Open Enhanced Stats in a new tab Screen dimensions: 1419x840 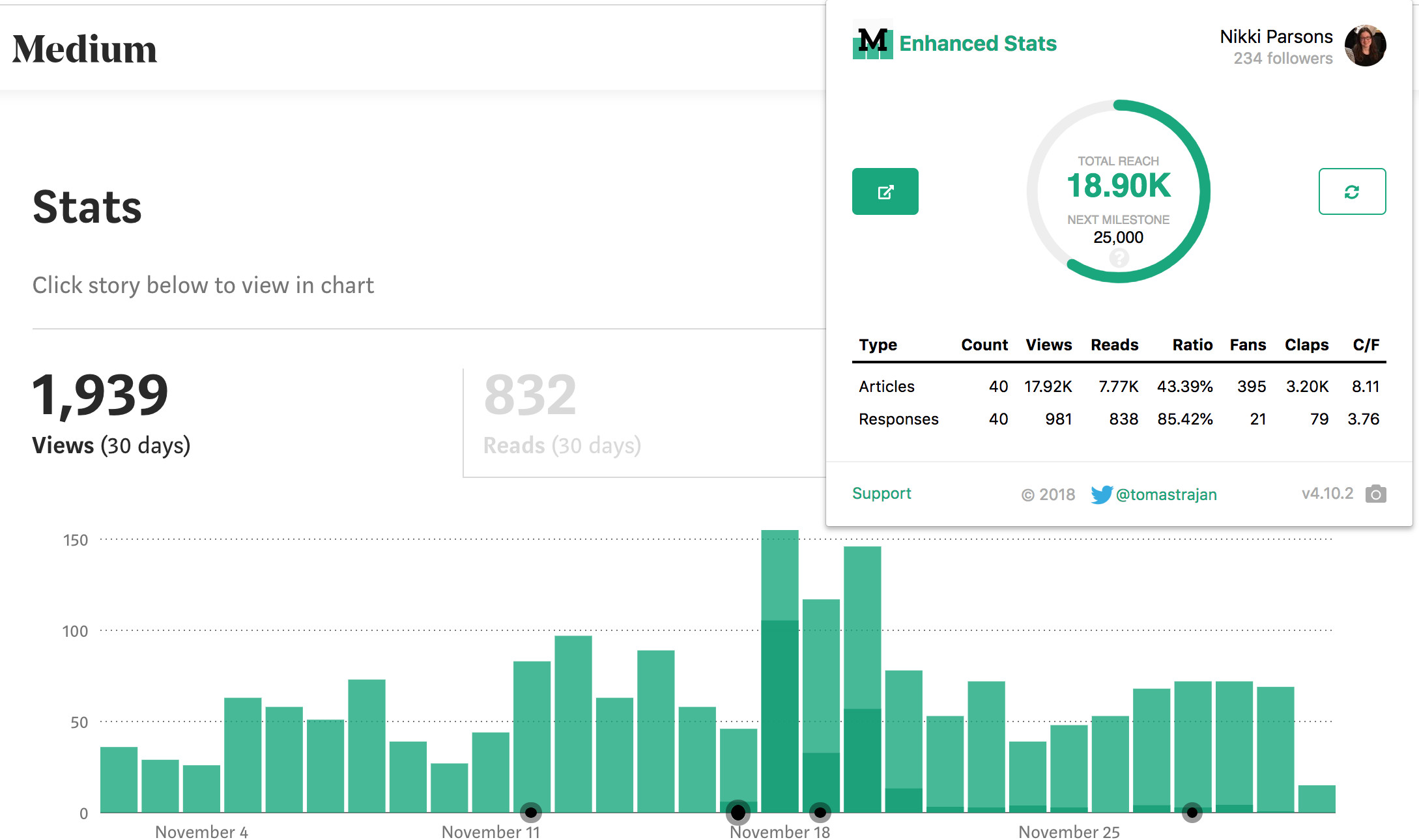[885, 191]
